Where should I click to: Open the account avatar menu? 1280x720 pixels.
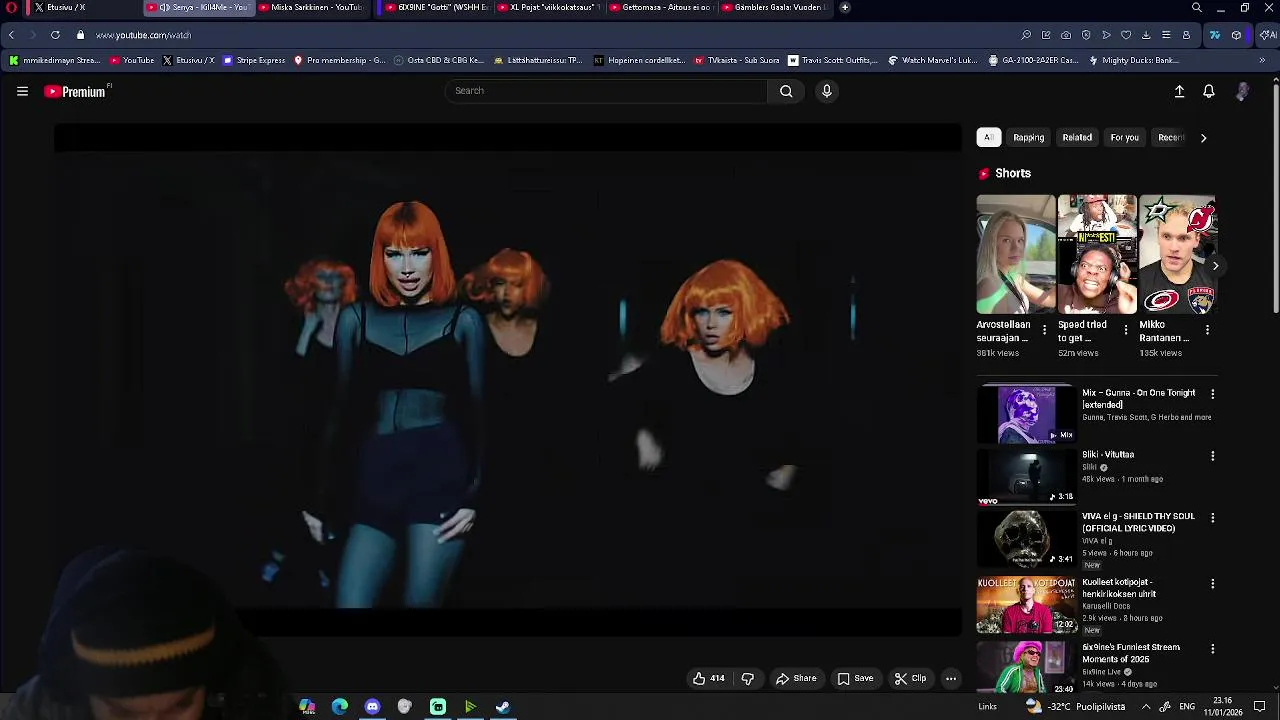coord(1242,91)
